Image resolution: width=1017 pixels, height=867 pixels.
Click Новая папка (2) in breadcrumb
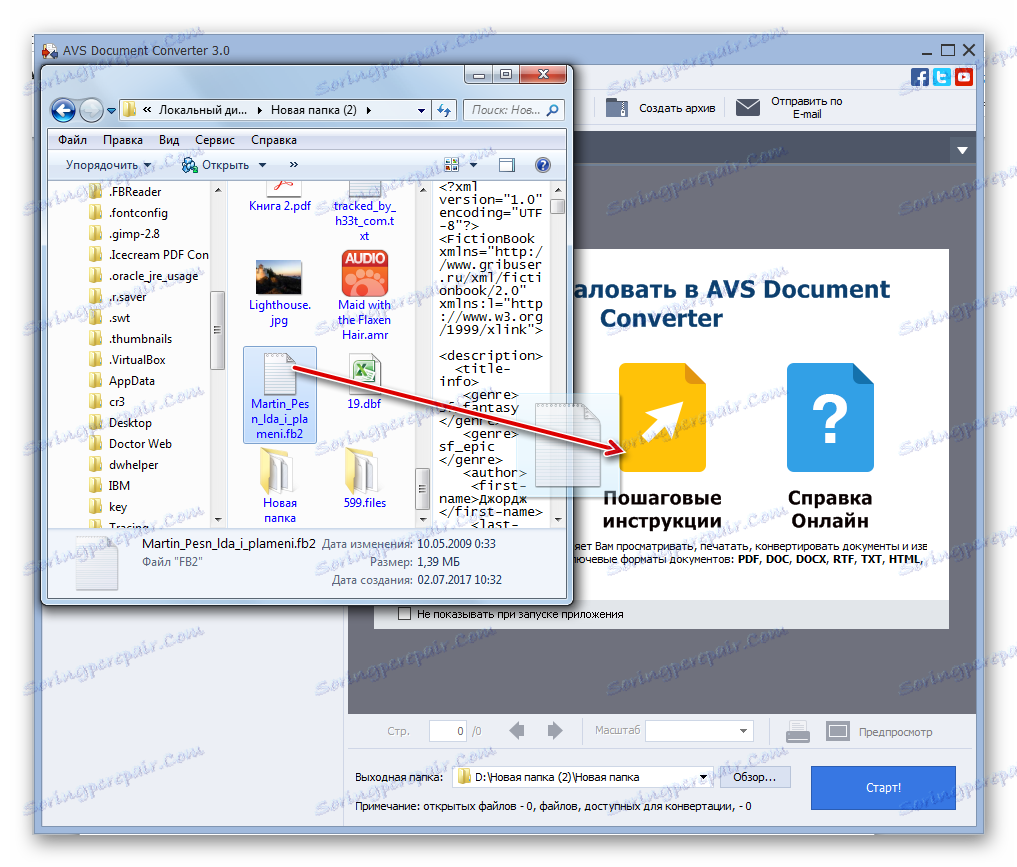coord(314,110)
